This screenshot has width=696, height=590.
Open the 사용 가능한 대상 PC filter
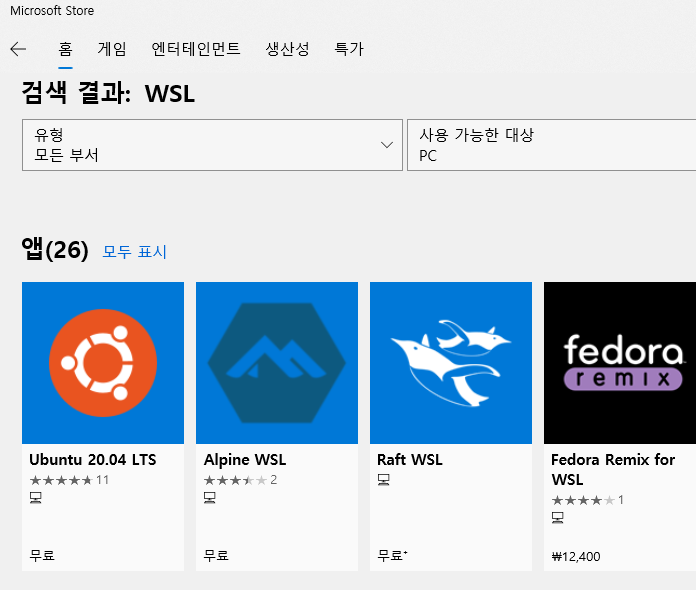551,145
